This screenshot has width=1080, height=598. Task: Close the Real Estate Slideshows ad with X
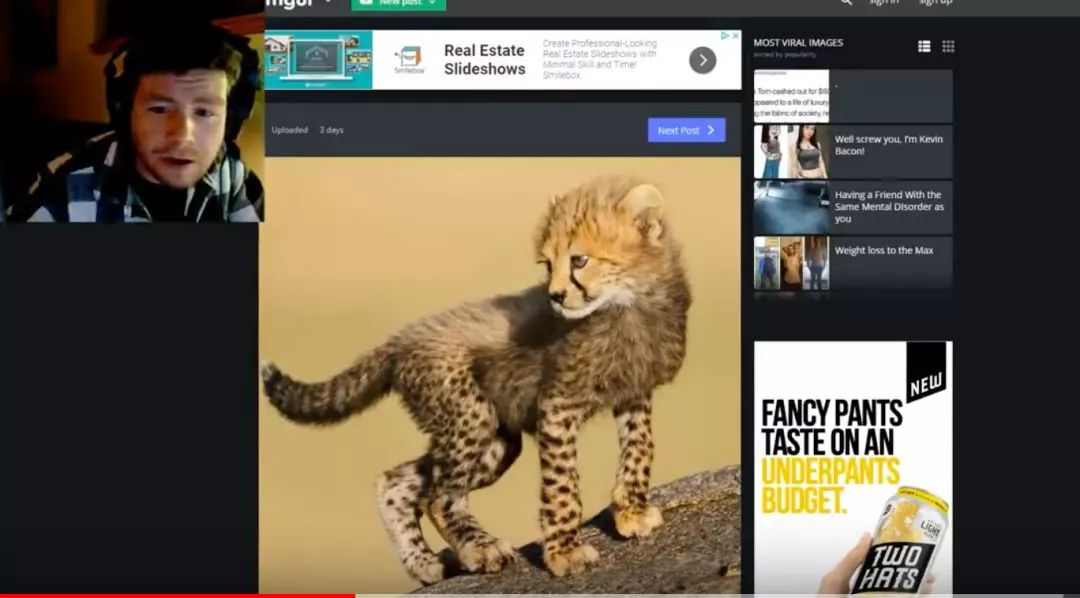pyautogui.click(x=736, y=35)
